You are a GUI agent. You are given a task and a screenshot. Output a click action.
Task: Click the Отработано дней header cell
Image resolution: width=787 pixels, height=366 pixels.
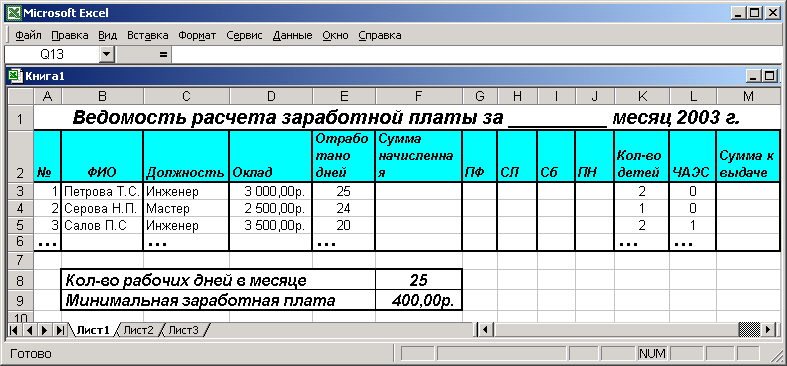[x=344, y=156]
